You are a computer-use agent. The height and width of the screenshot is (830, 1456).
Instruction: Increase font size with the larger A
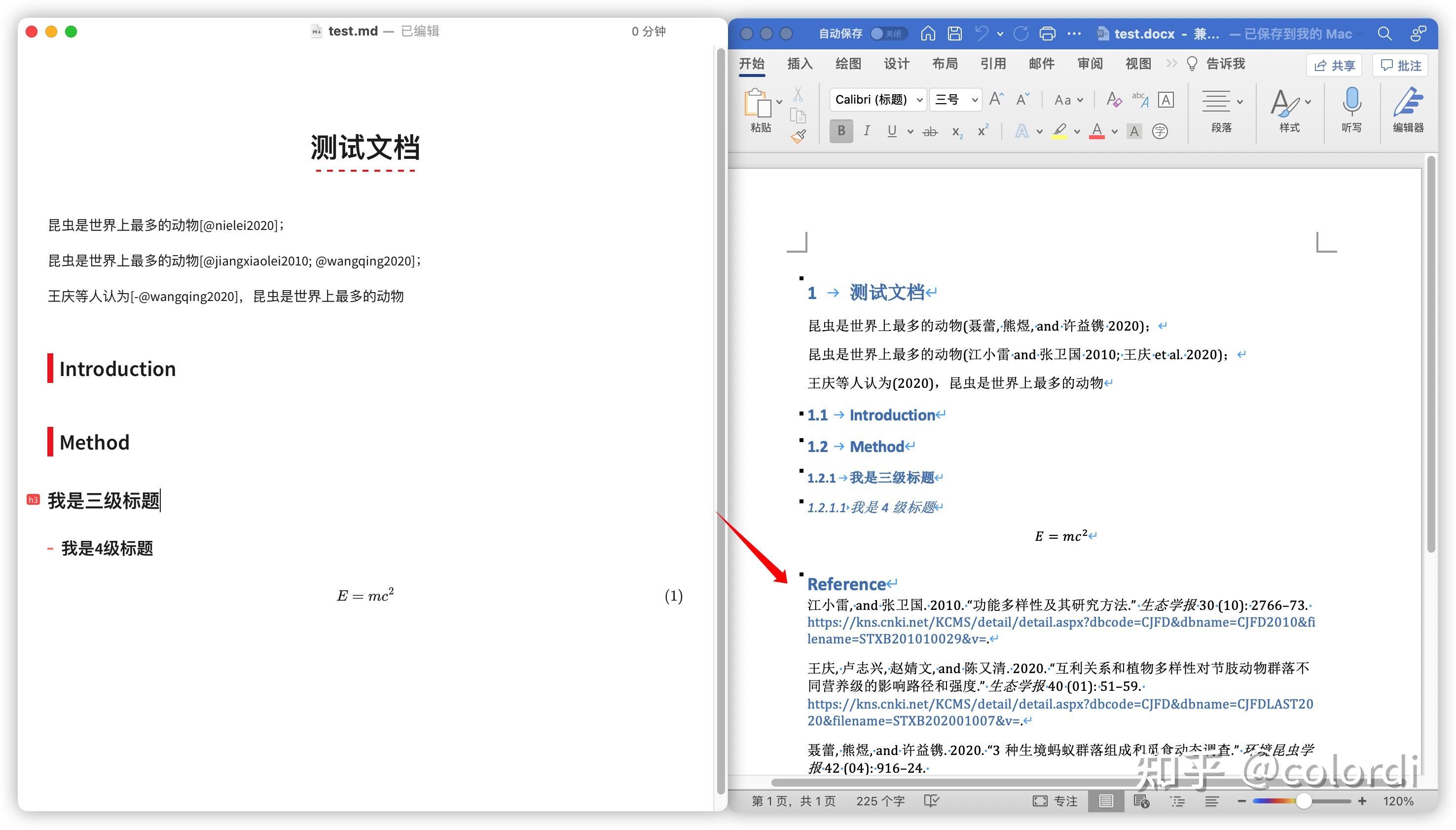(996, 99)
